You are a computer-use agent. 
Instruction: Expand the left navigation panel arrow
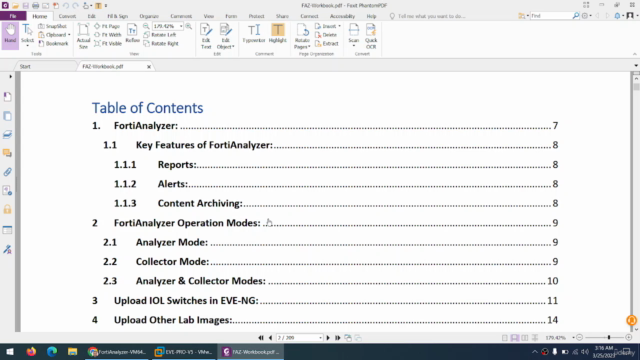[10, 76]
